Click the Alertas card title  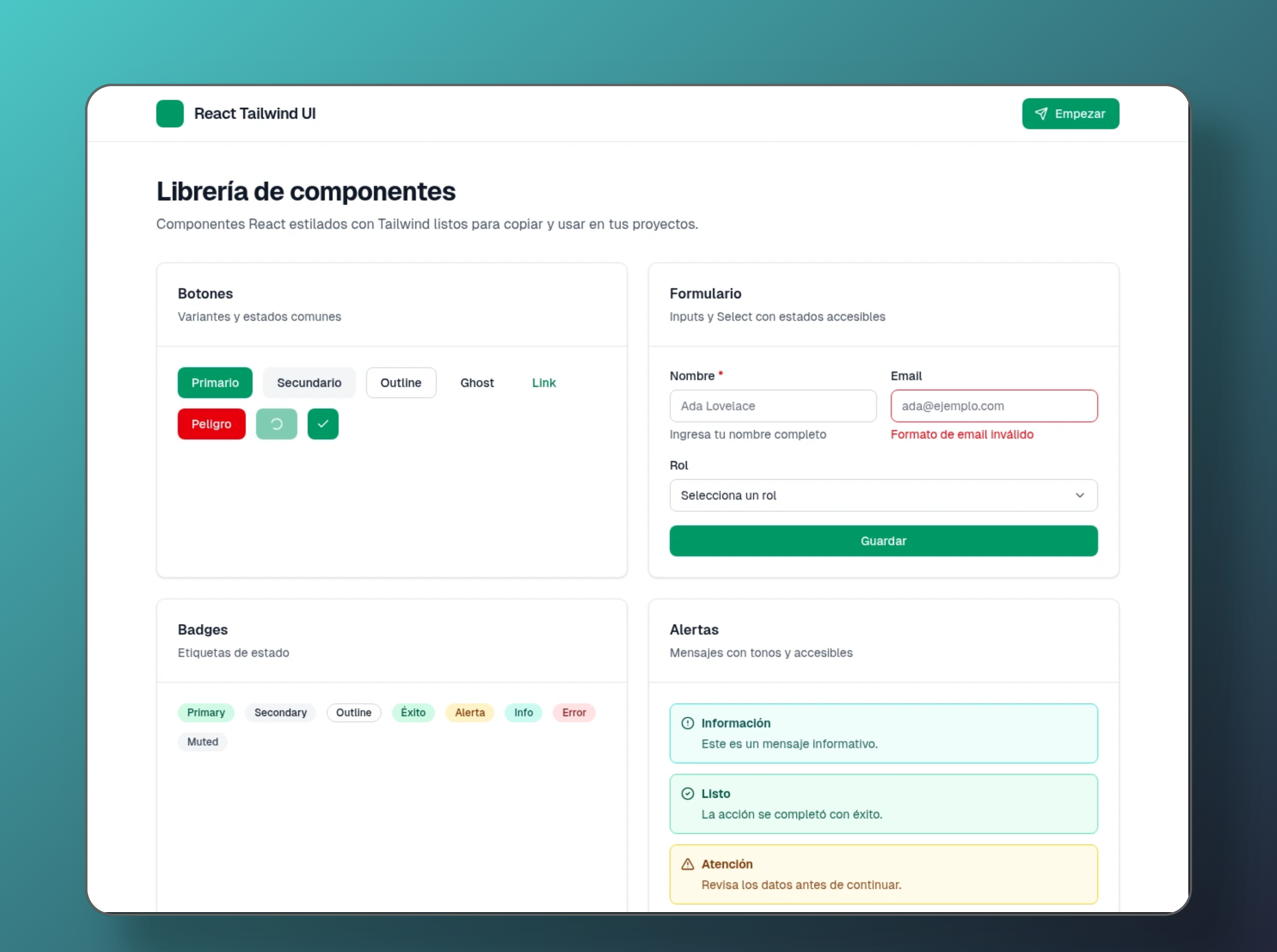click(694, 629)
